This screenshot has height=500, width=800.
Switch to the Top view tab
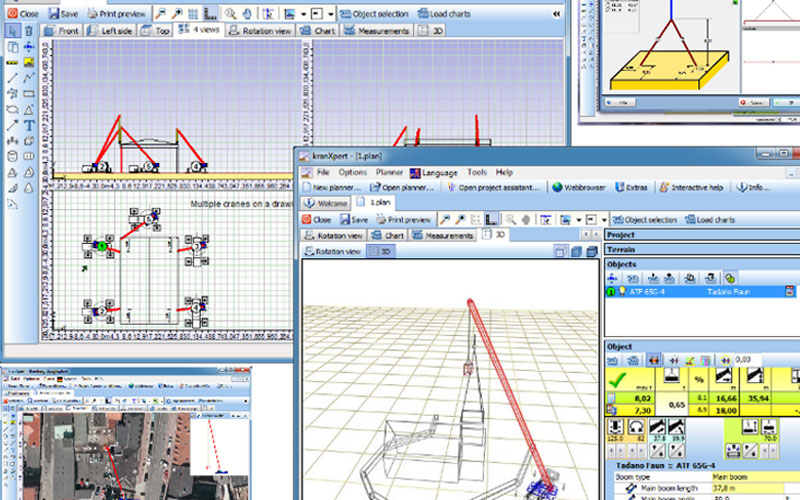click(155, 31)
